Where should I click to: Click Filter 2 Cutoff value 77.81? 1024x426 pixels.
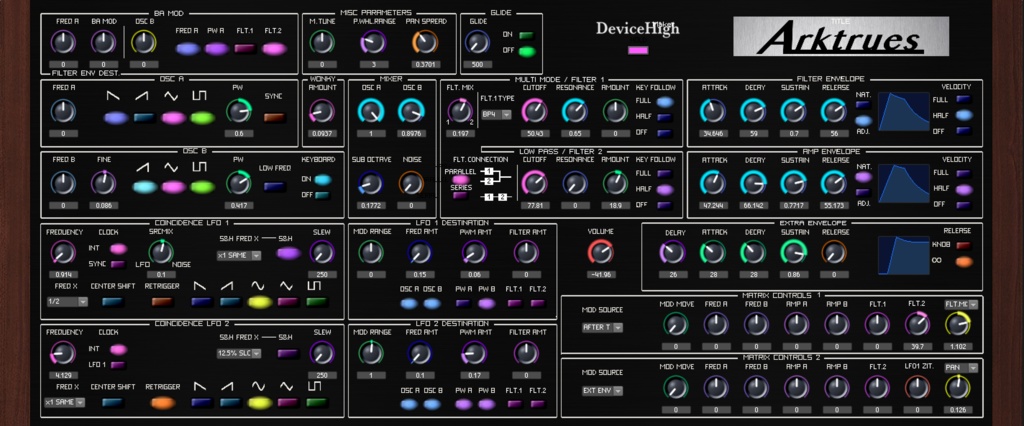point(534,205)
